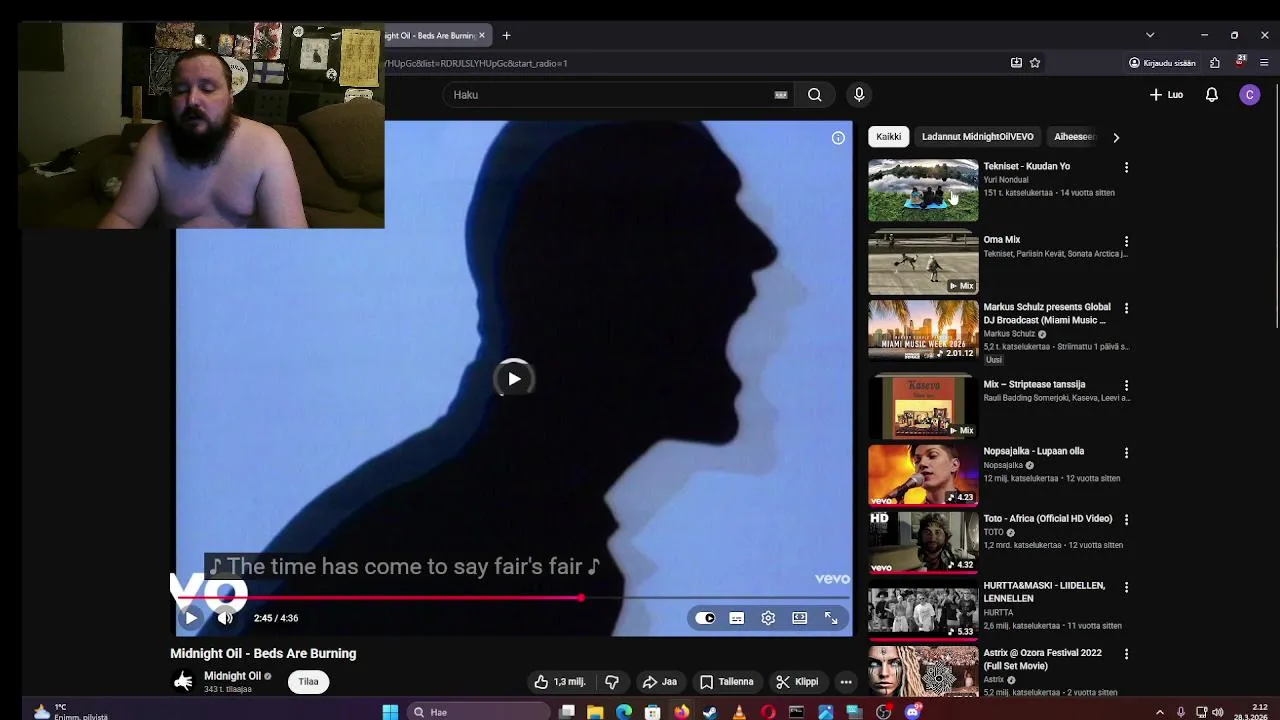Click taskbar Hae search box

point(480,712)
